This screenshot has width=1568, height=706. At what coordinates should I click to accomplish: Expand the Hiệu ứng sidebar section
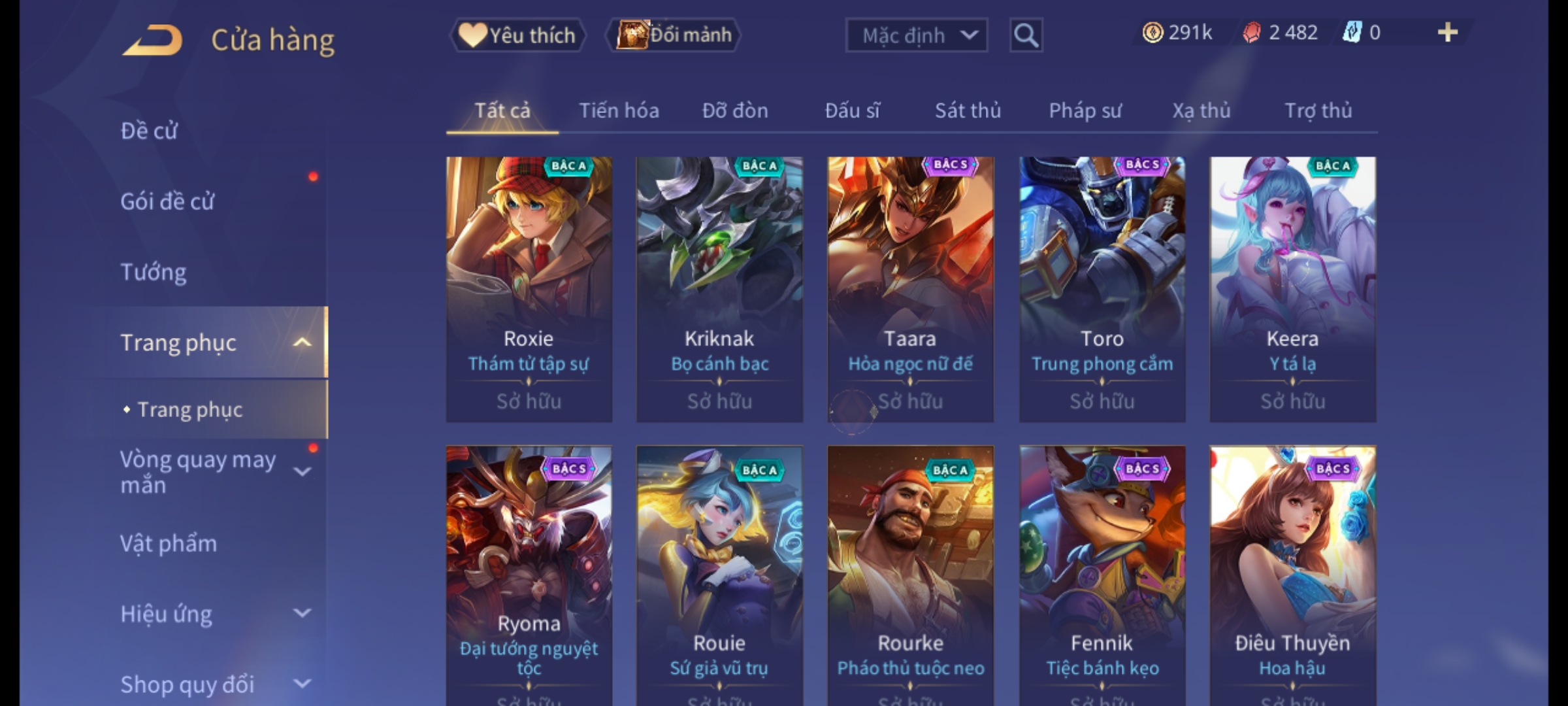click(x=302, y=613)
